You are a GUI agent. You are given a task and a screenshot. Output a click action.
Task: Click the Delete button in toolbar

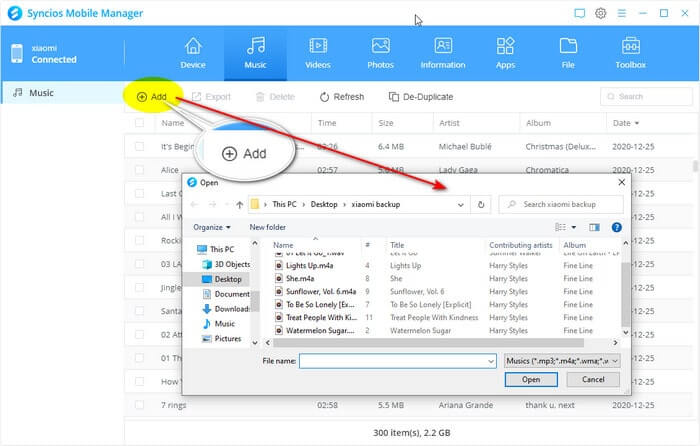click(275, 96)
